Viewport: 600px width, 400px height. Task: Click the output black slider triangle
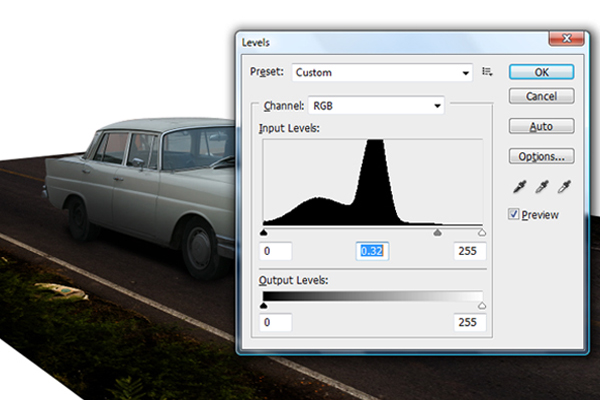point(264,305)
